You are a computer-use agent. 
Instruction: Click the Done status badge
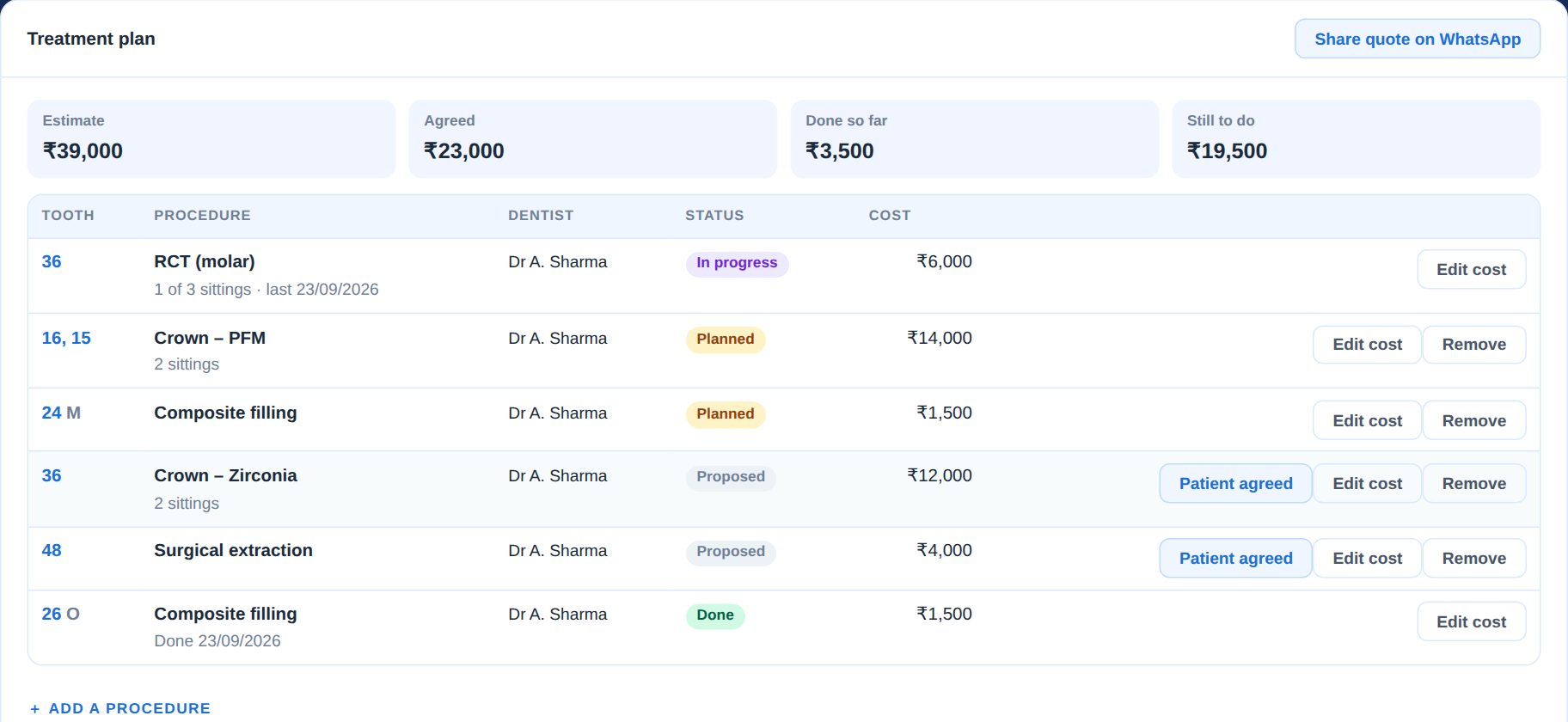715,615
